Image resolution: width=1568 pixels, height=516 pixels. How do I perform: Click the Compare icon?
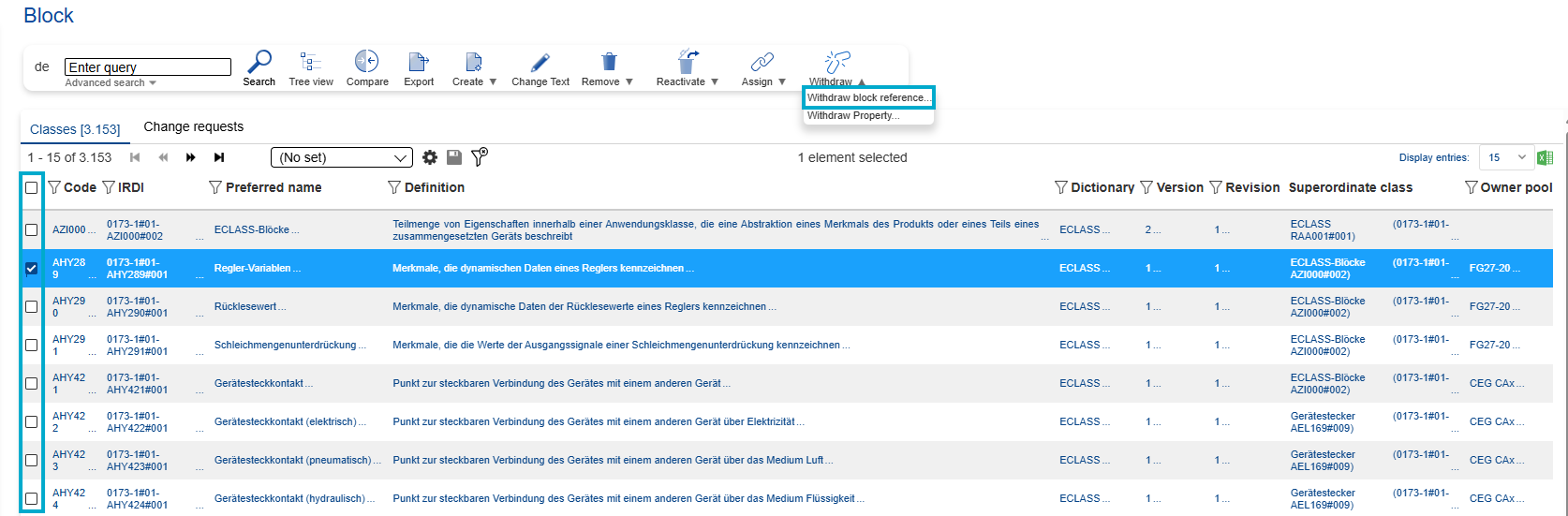(366, 62)
